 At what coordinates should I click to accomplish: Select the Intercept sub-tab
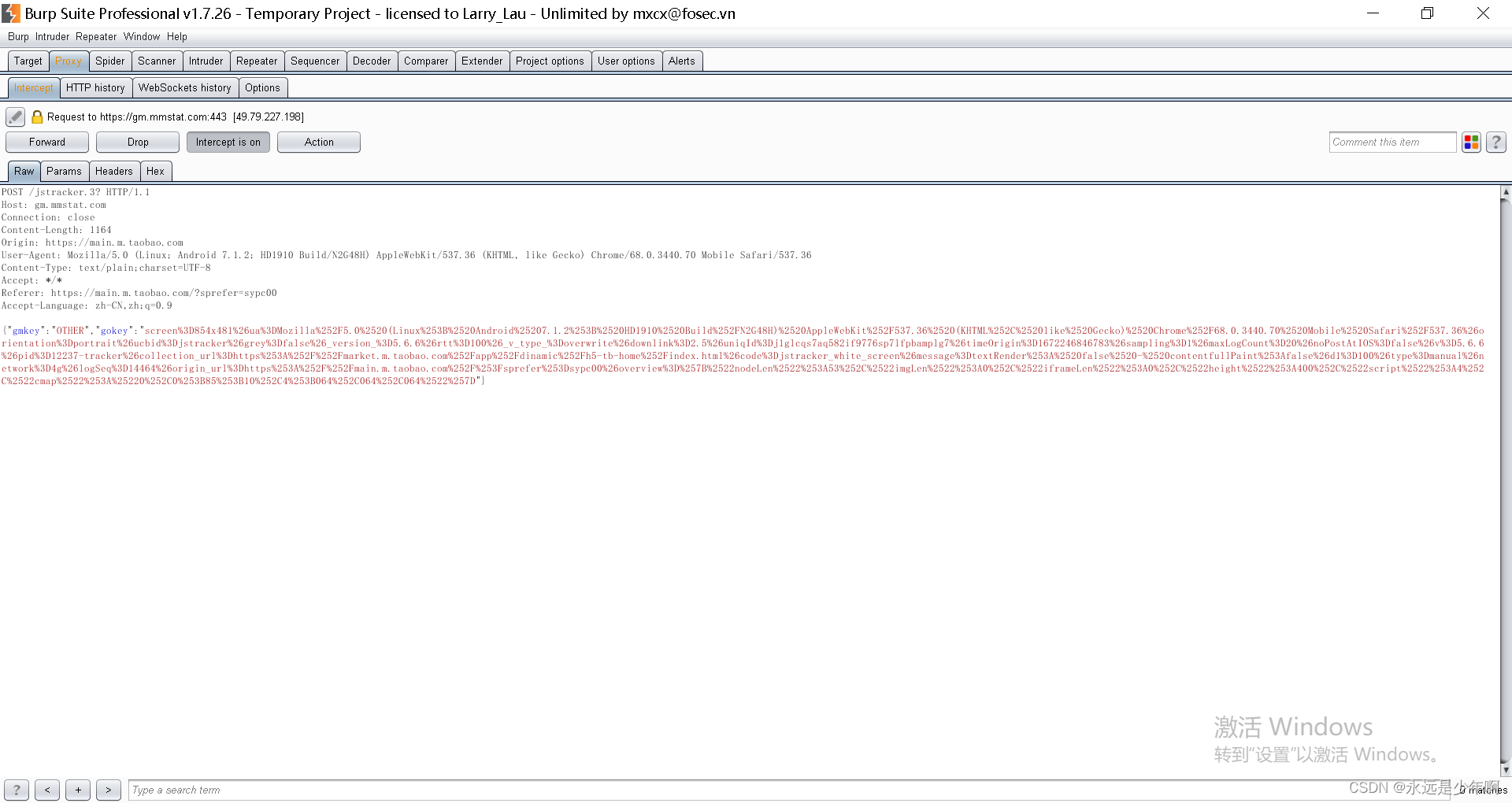(34, 88)
